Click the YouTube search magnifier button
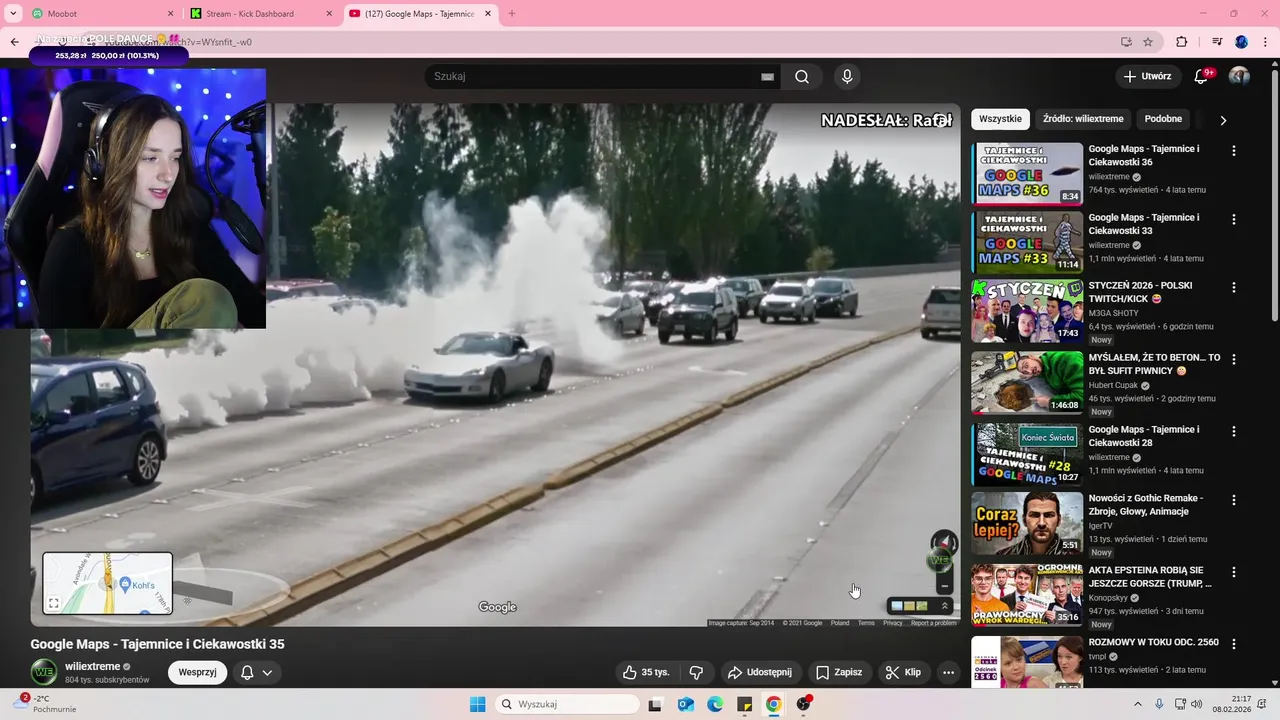Viewport: 1280px width, 720px height. 802,76
